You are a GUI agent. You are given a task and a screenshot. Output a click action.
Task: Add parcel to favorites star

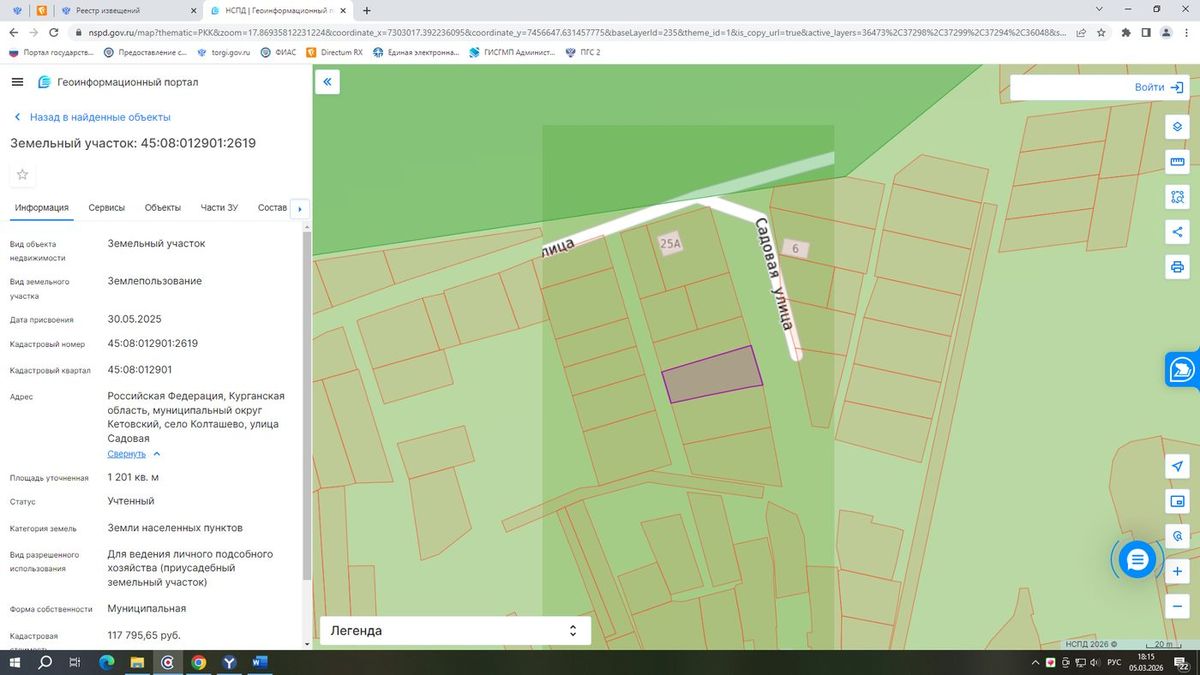point(23,175)
